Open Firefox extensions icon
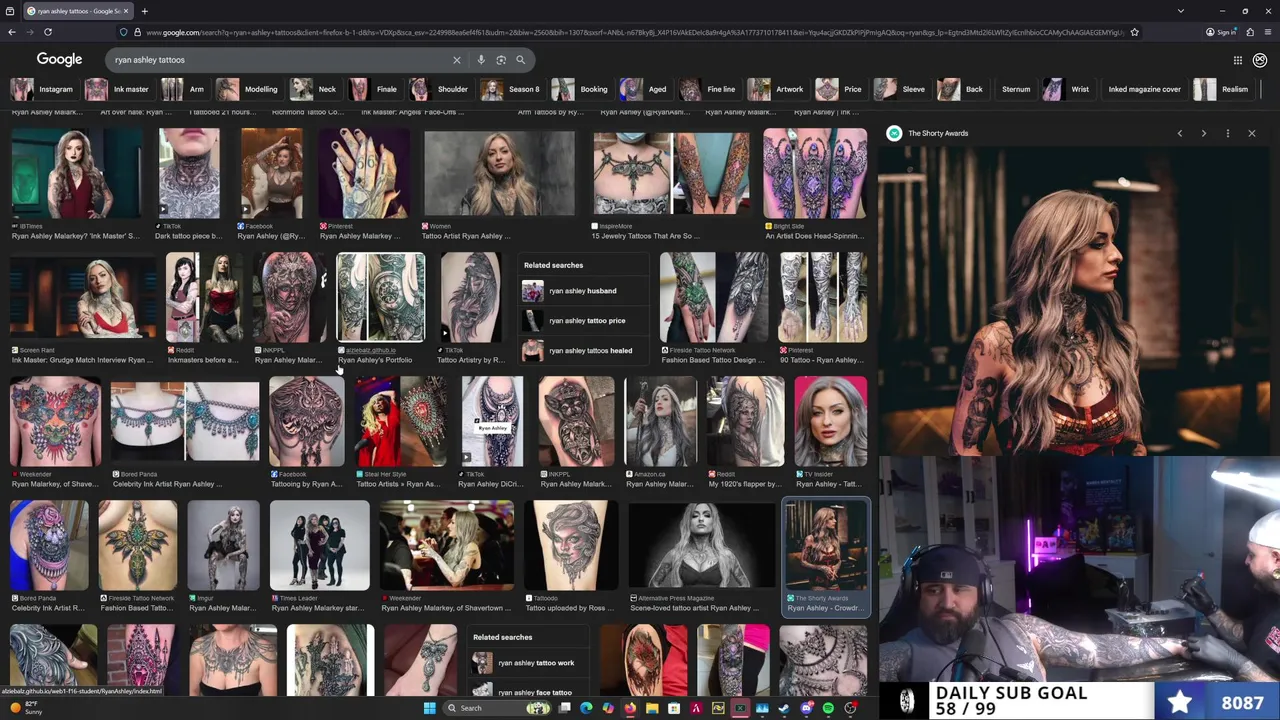The image size is (1280, 720). coord(1250,32)
